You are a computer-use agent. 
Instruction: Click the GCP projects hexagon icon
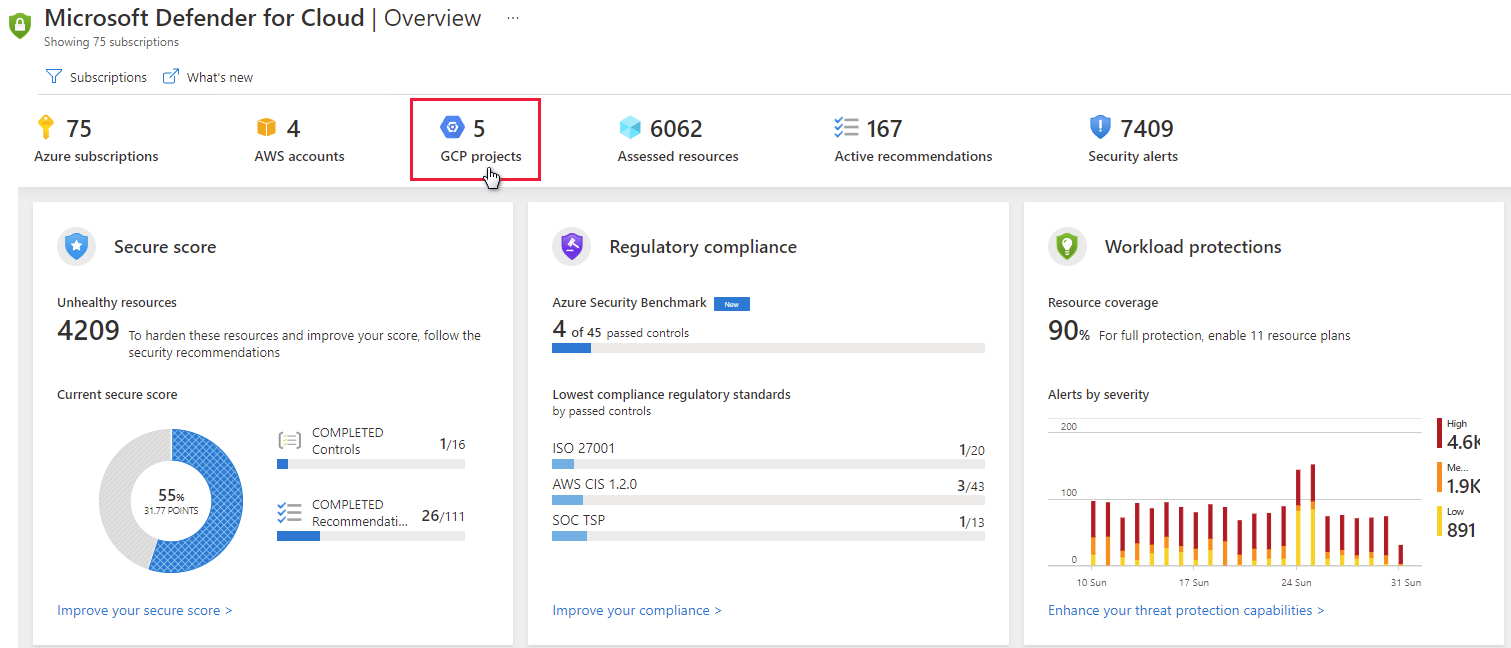click(452, 127)
